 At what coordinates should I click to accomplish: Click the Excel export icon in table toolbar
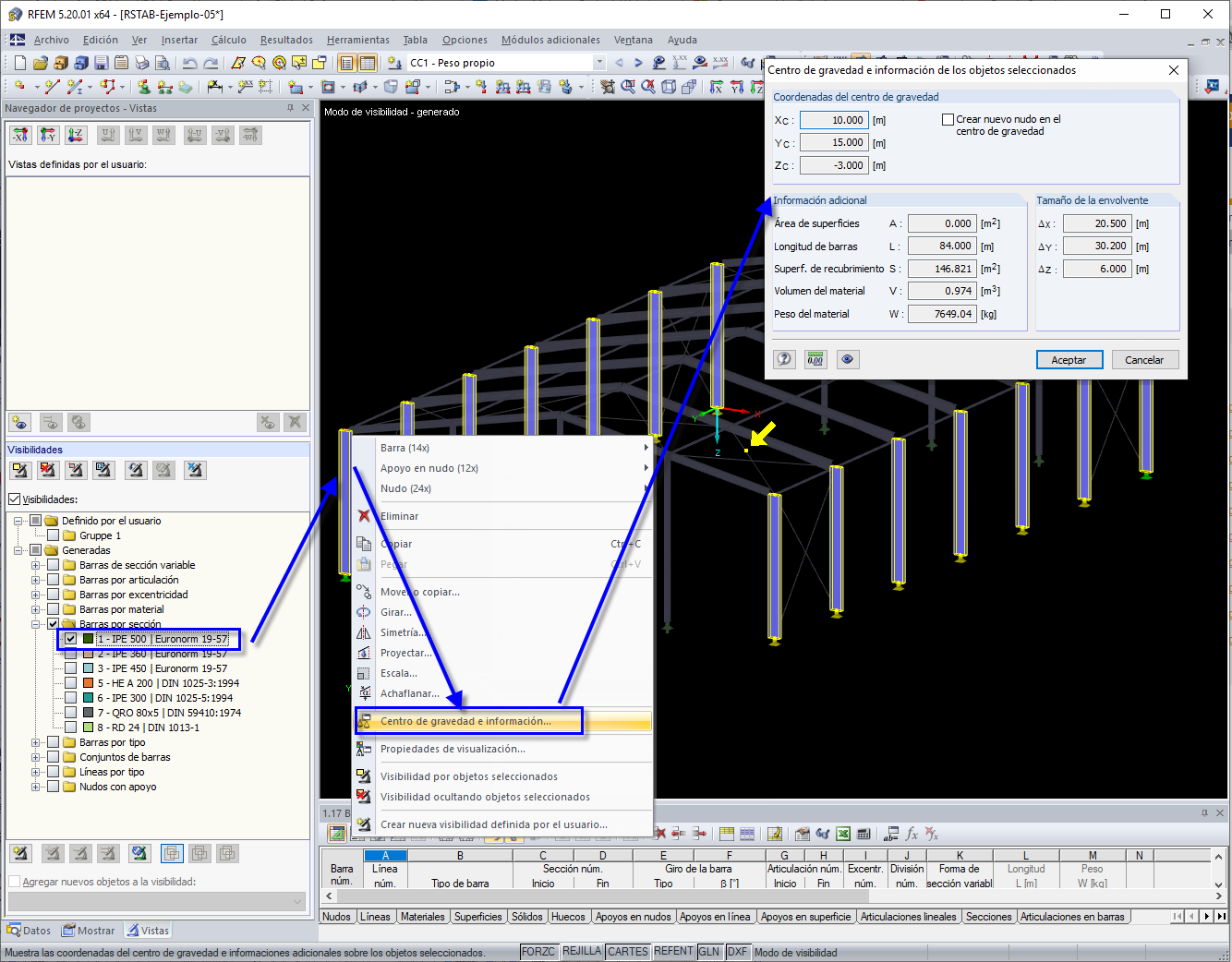pos(843,834)
